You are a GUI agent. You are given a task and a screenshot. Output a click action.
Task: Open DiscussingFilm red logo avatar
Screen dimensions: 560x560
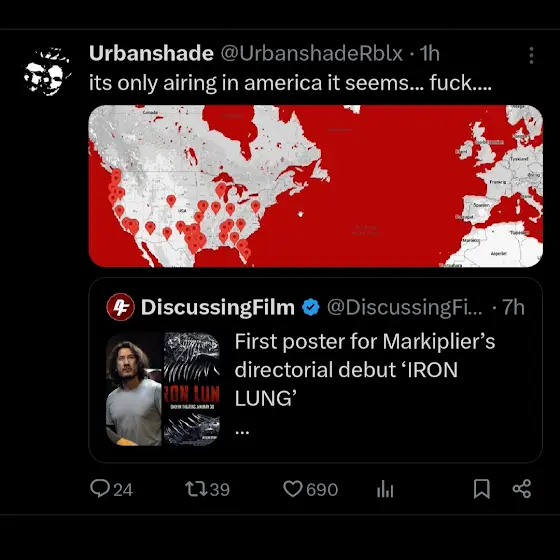(x=120, y=307)
